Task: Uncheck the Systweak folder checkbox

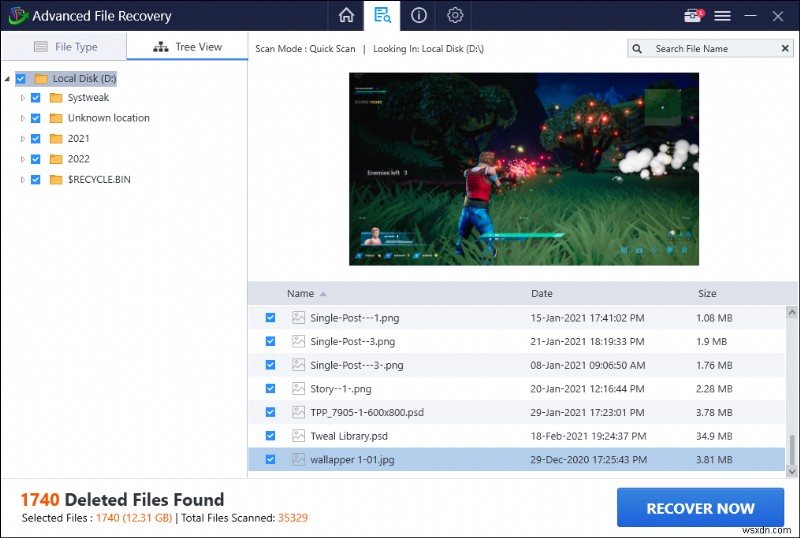Action: coord(36,97)
